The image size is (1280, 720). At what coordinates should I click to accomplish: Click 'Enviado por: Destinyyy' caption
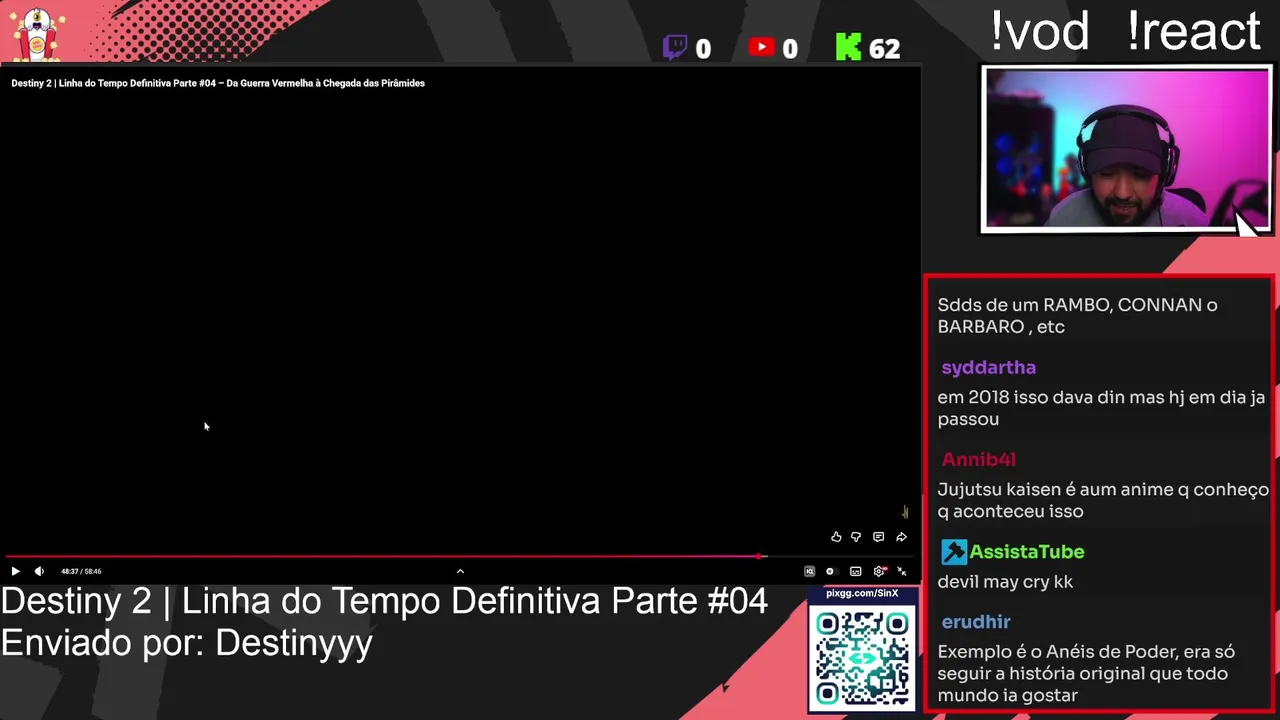tap(186, 642)
